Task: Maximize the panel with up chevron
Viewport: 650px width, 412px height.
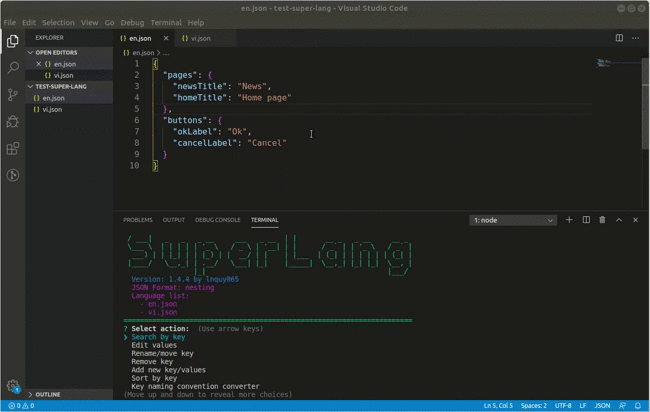Action: pos(619,220)
